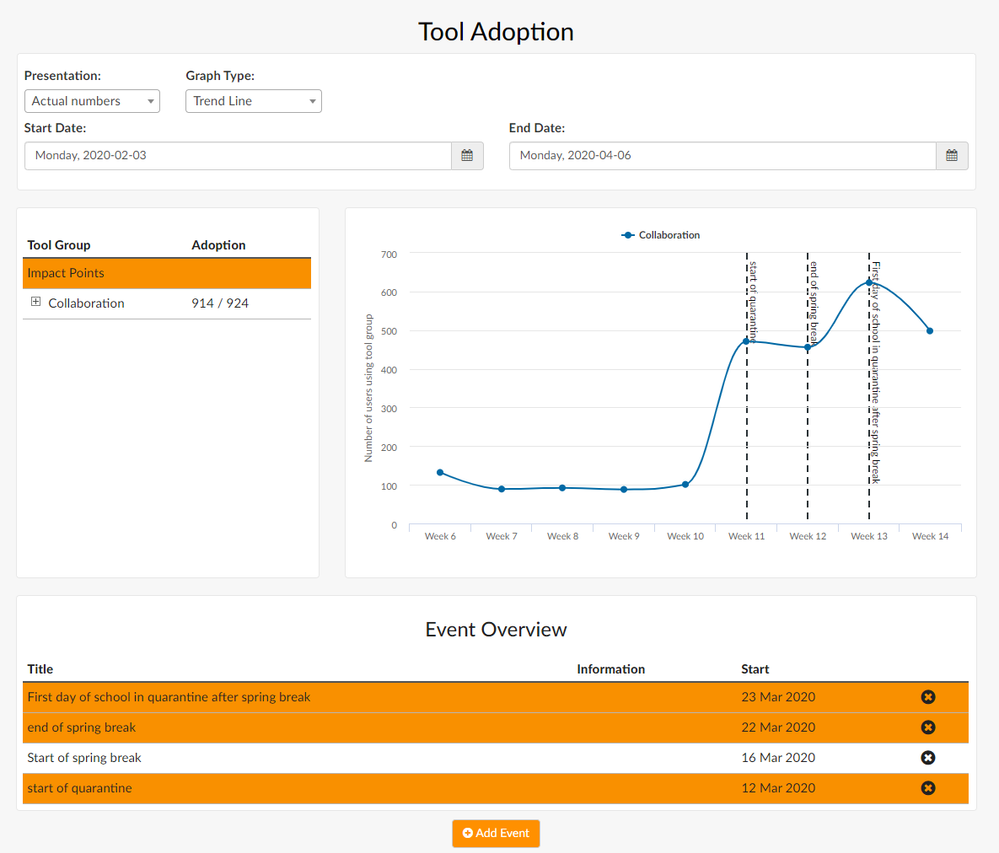Open the Presentation dropdown
Screen dimensions: 999x853
point(92,101)
